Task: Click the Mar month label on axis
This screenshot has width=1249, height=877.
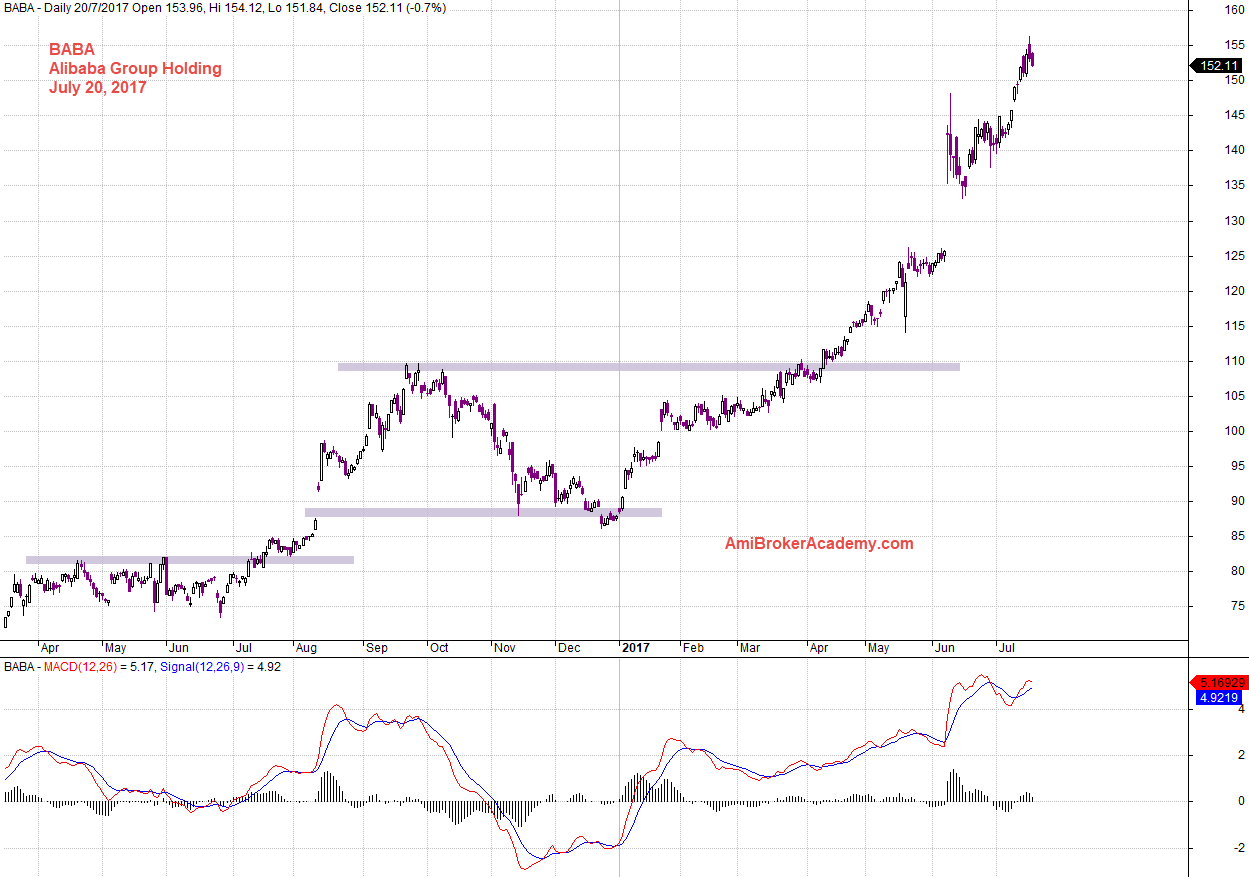Action: [x=750, y=648]
